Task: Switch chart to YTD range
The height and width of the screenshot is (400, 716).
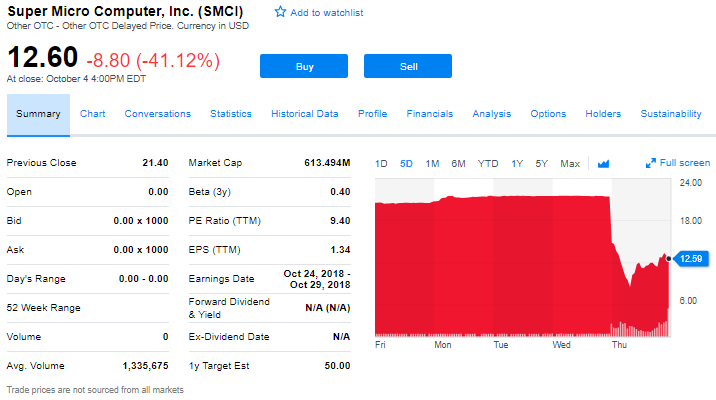Action: tap(488, 163)
